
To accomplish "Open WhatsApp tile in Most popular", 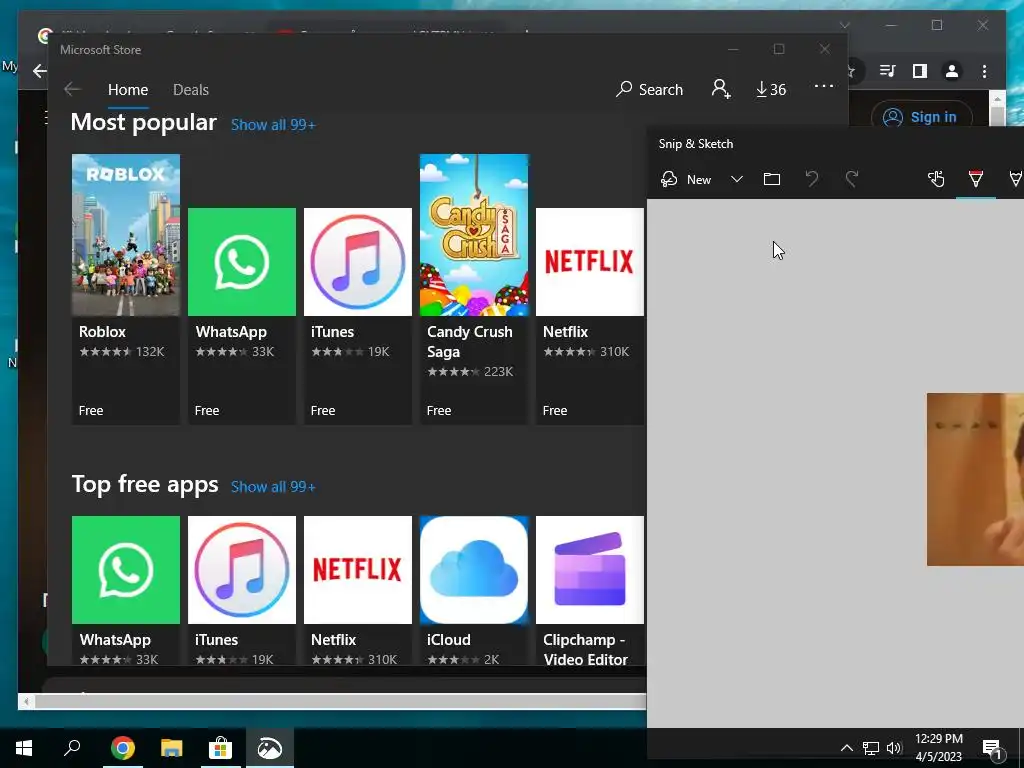I will [x=242, y=316].
